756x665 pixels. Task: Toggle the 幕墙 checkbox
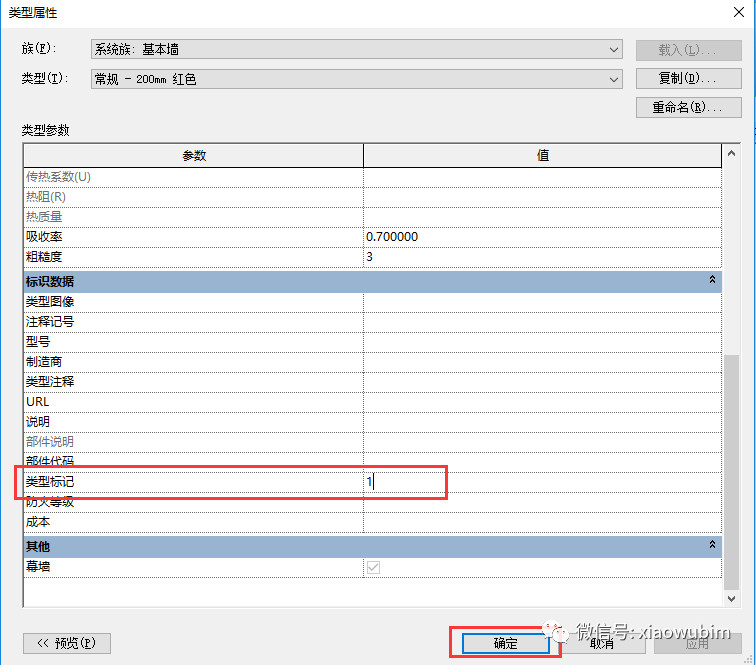click(x=373, y=567)
